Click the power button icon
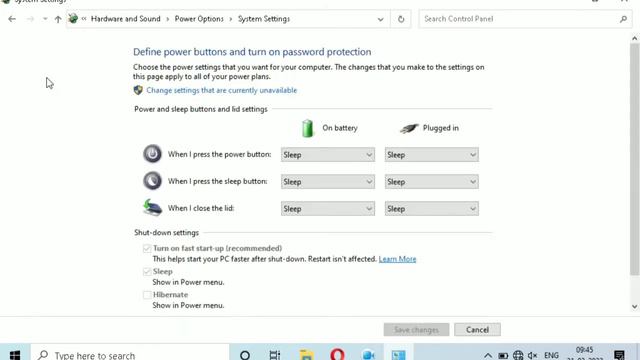The image size is (640, 360). [x=152, y=154]
